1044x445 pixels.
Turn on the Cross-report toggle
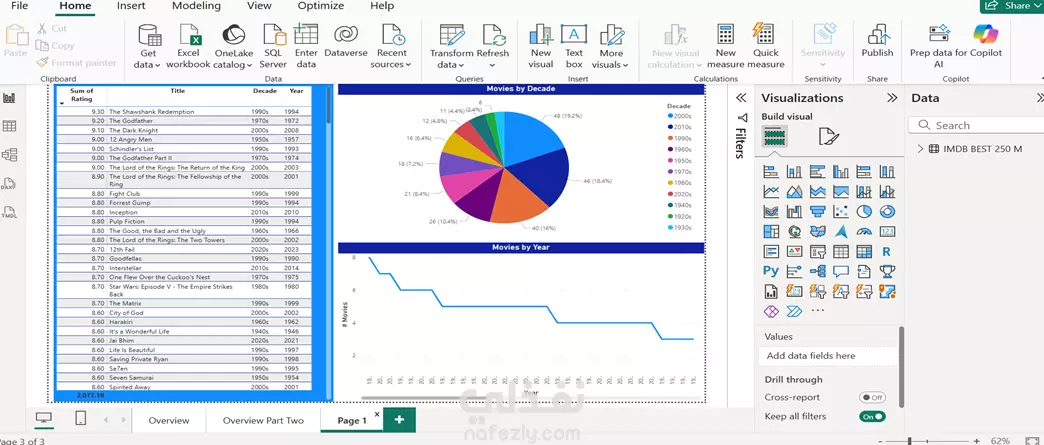tap(872, 398)
